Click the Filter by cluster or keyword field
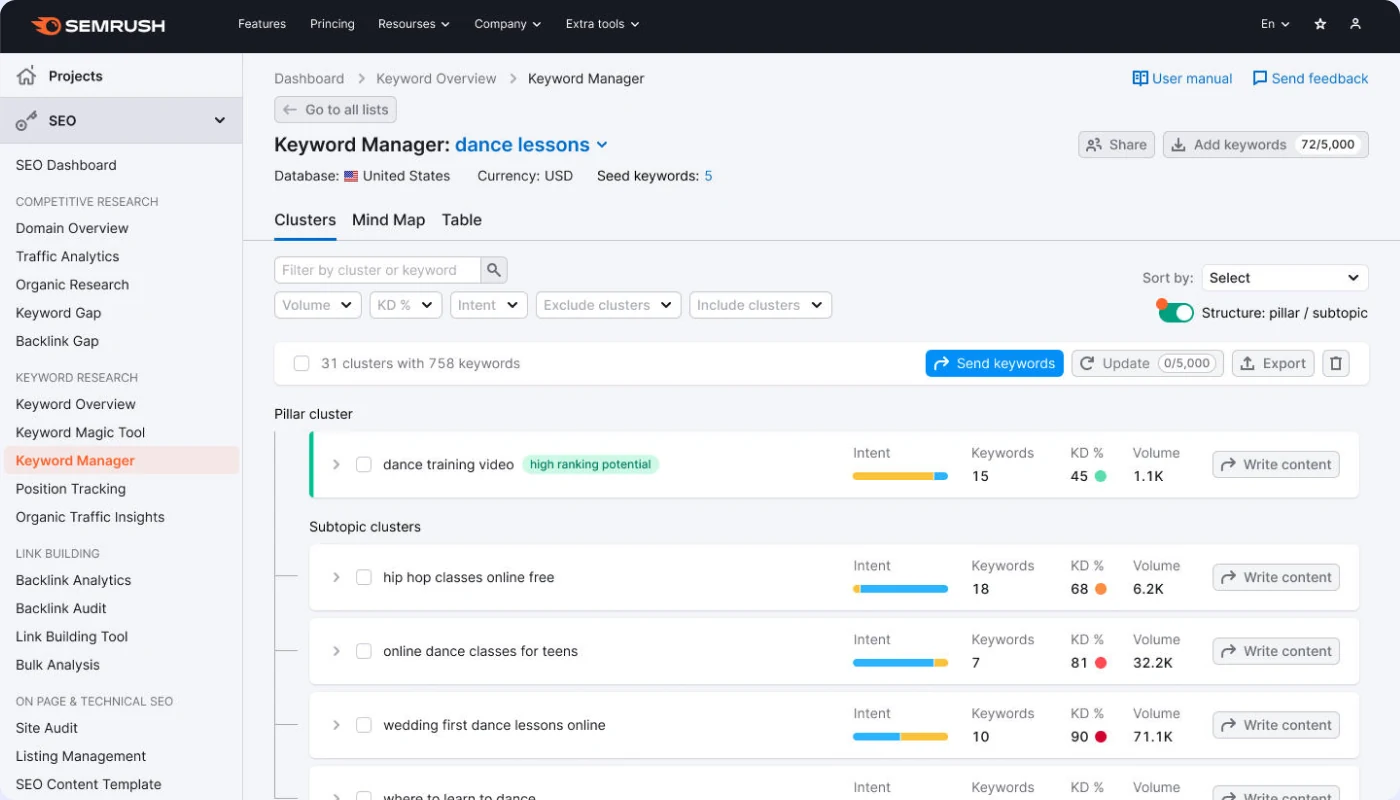This screenshot has height=800, width=1400. tap(378, 270)
